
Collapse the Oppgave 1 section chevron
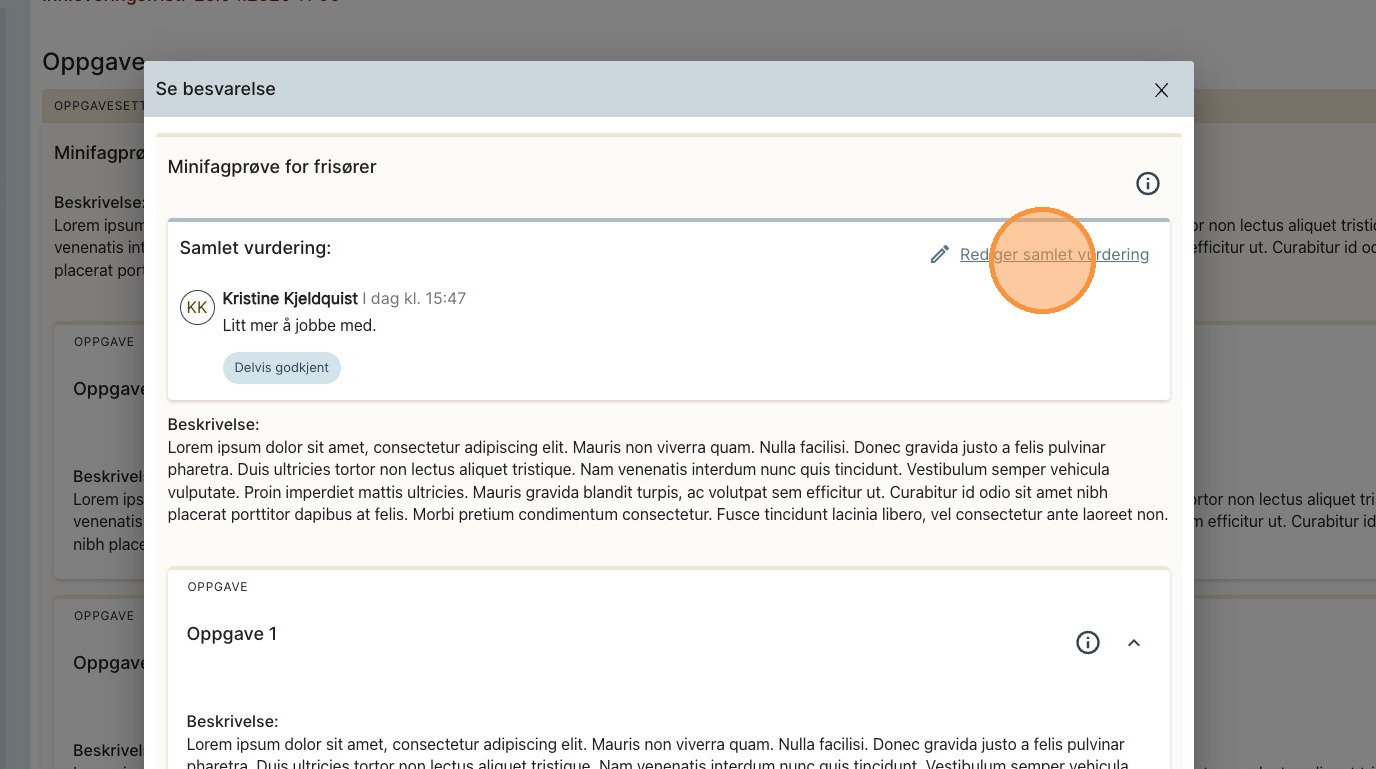coord(1134,643)
